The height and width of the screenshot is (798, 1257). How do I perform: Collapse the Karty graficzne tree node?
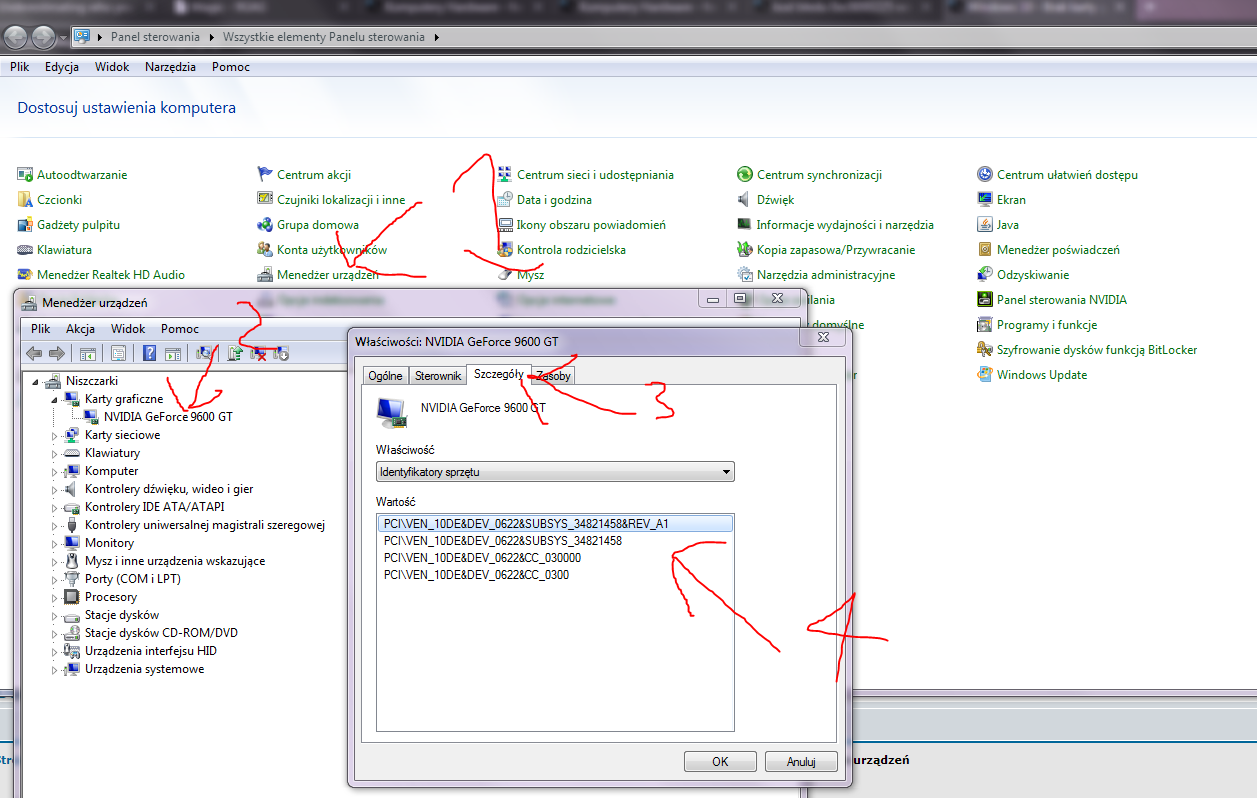55,399
